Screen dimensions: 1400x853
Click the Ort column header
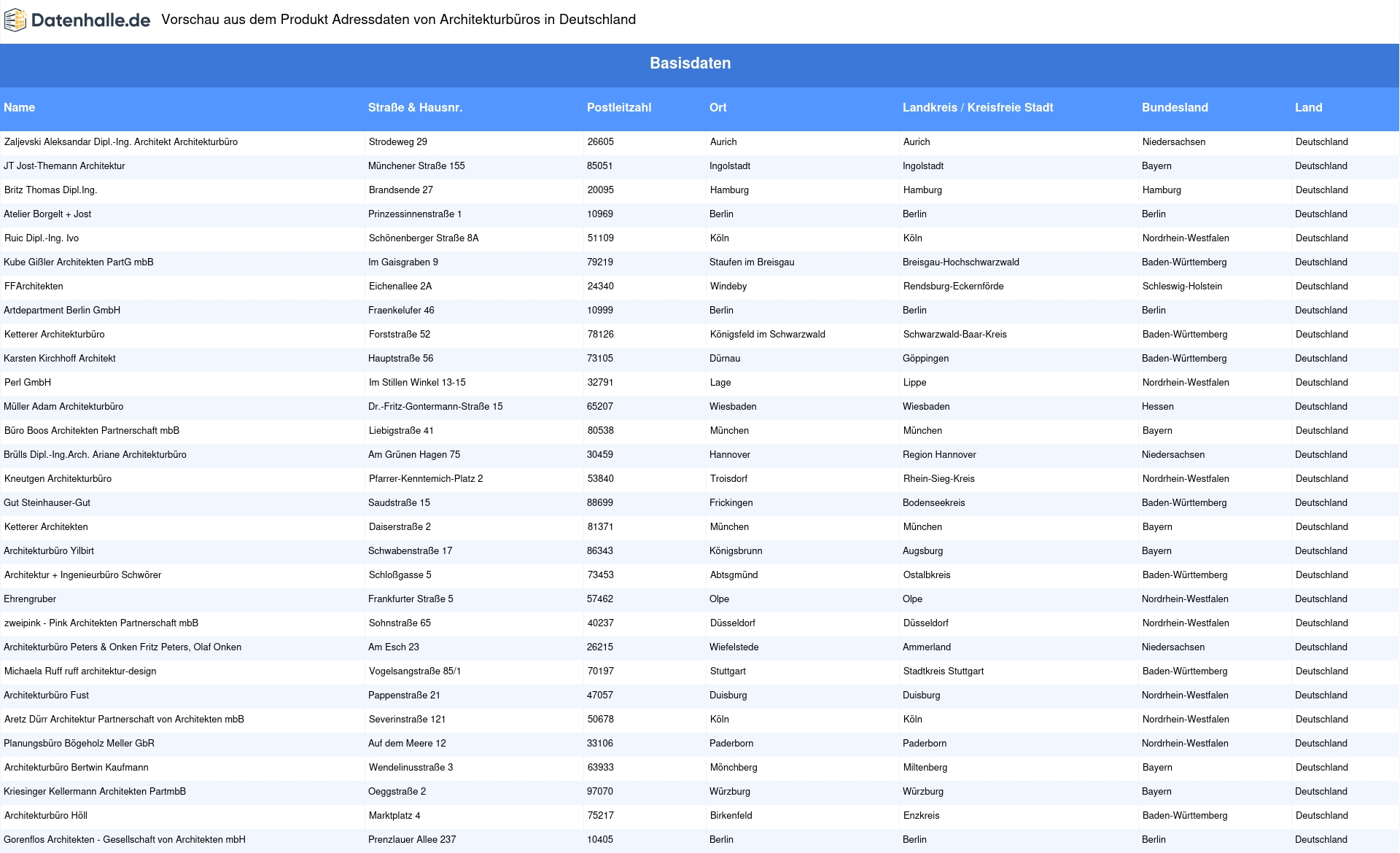pyautogui.click(x=718, y=107)
